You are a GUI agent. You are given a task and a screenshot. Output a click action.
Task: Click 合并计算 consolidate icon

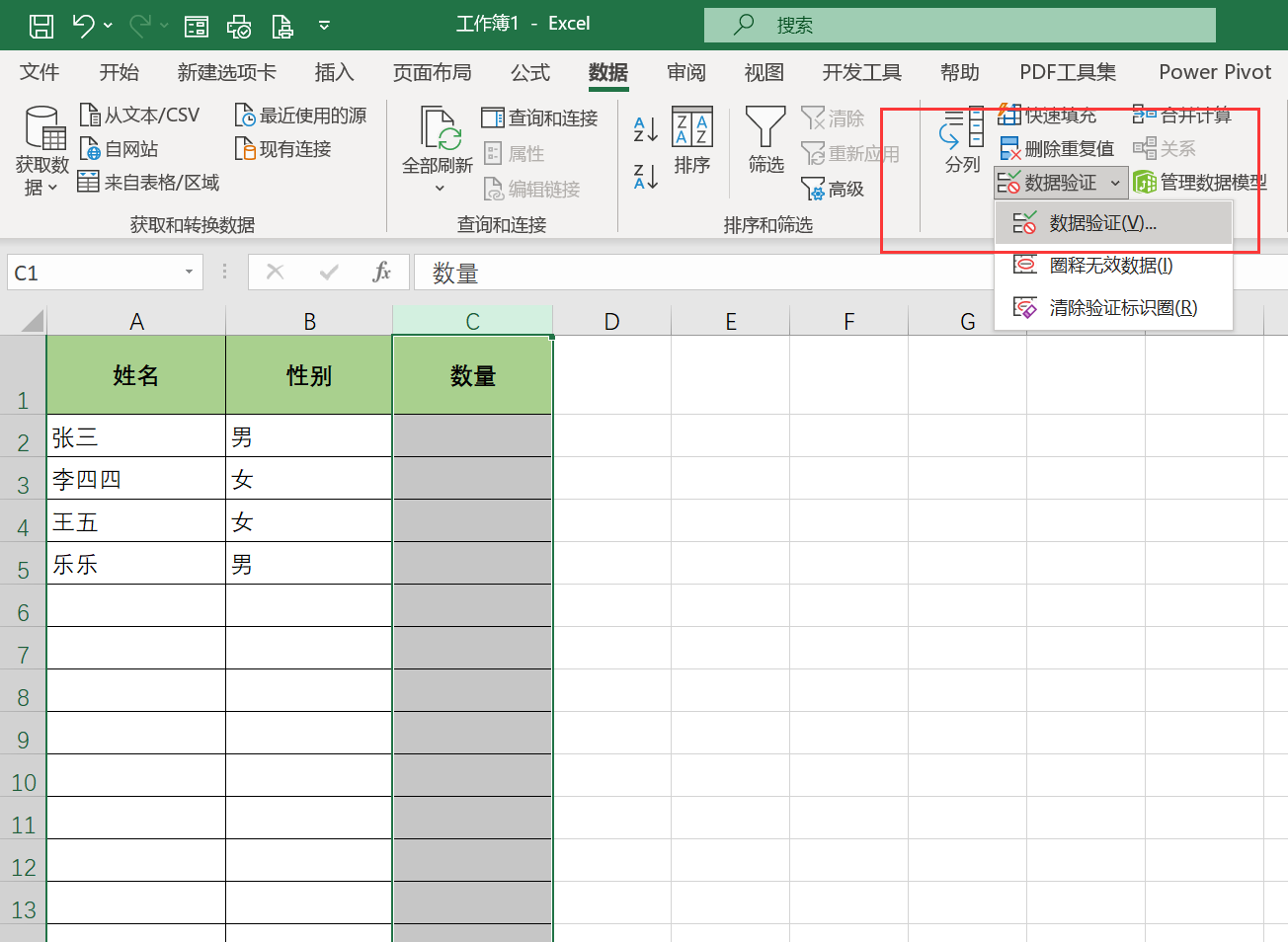pos(1144,115)
